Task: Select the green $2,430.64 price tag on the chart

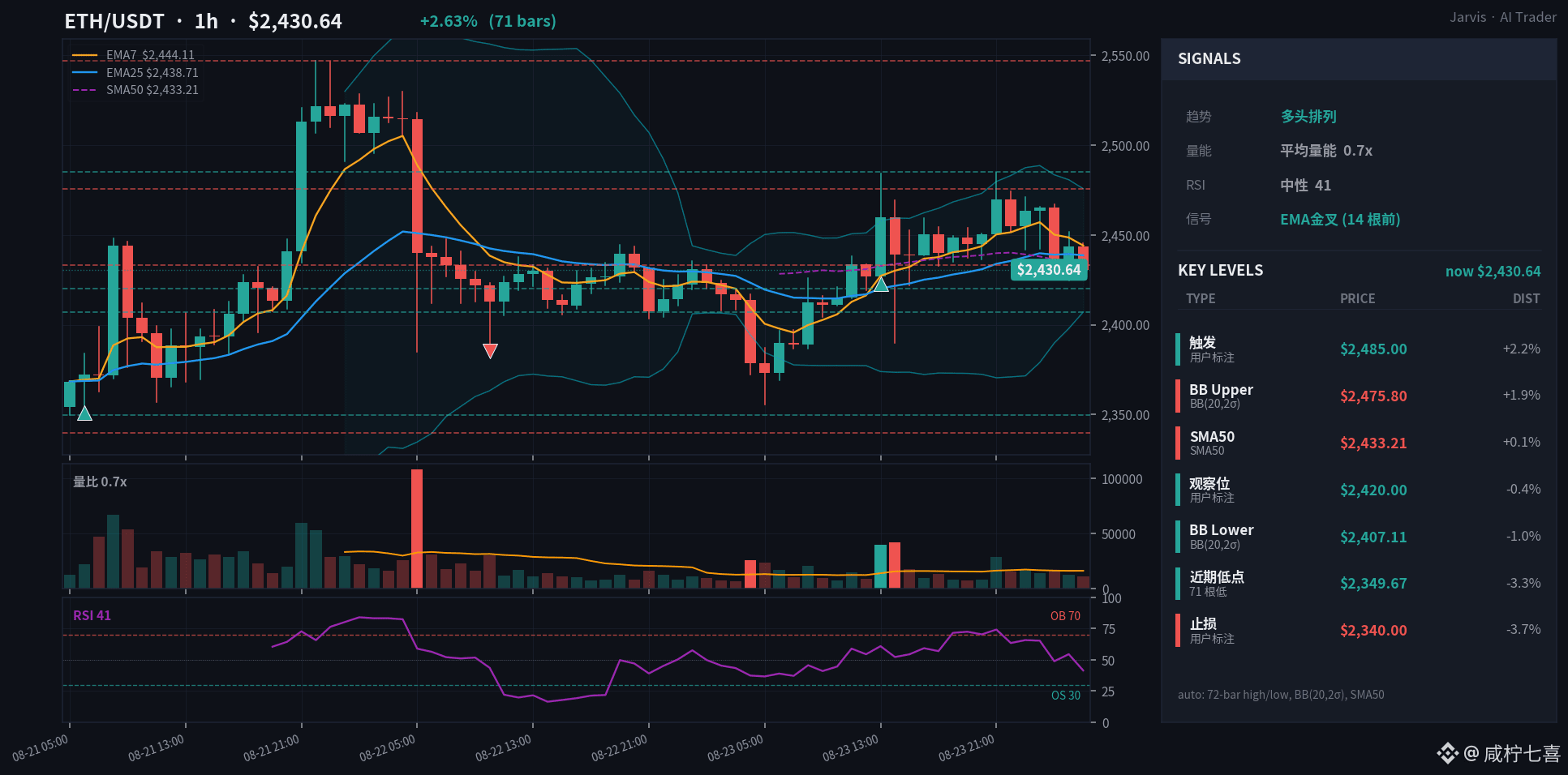Action: (x=1049, y=270)
